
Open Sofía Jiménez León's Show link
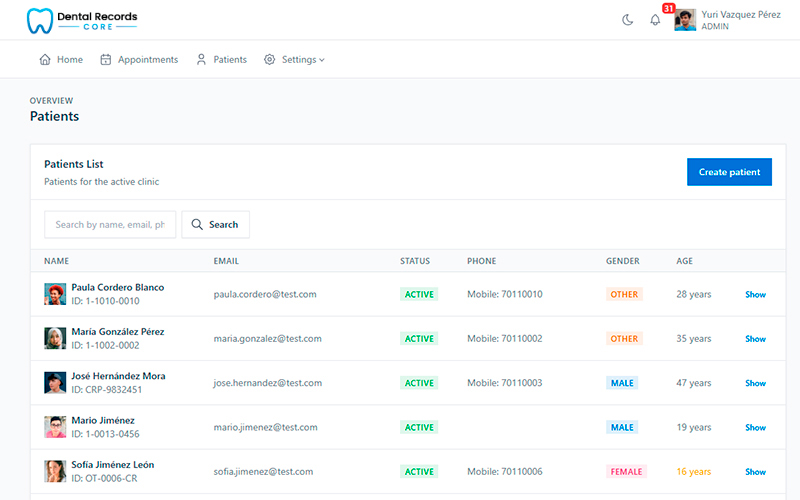tap(755, 472)
